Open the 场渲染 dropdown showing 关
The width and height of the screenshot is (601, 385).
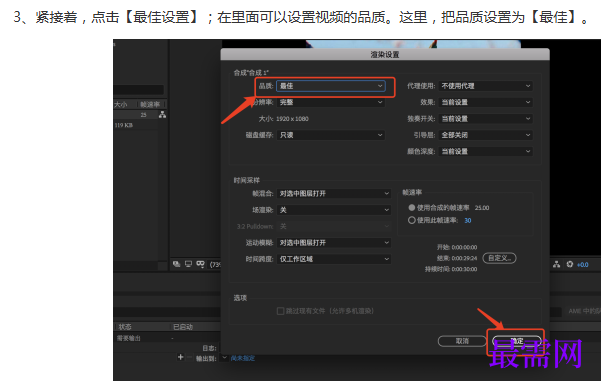coord(334,210)
